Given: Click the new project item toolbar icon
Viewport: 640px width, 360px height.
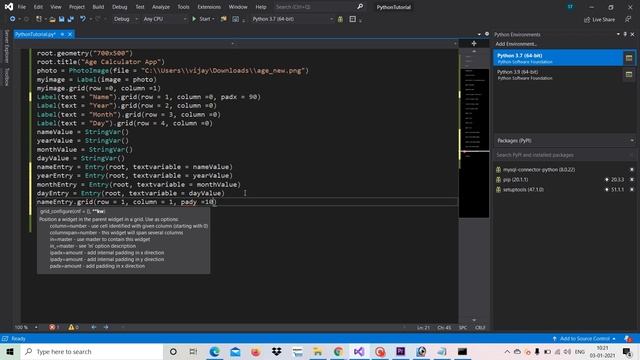Looking at the screenshot, I should pyautogui.click(x=39, y=19).
